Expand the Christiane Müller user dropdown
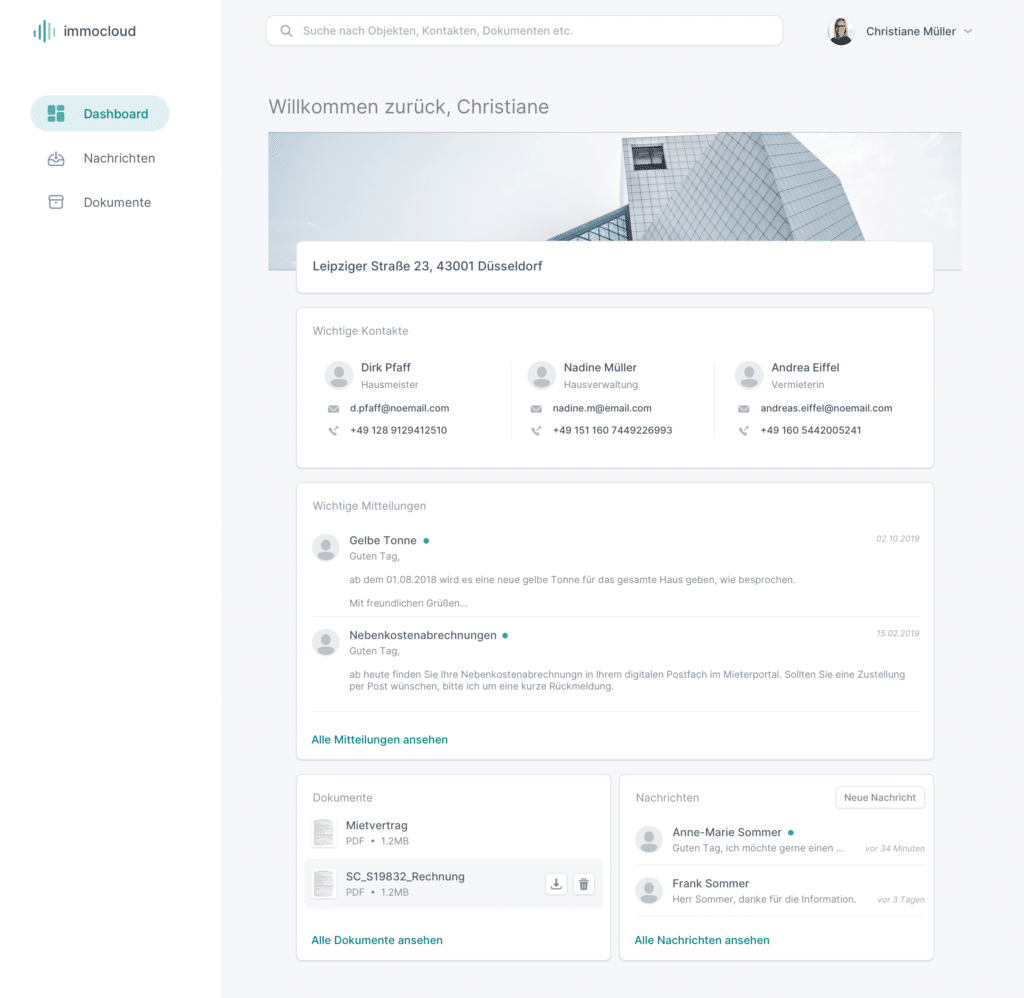This screenshot has height=998, width=1024. click(x=968, y=31)
